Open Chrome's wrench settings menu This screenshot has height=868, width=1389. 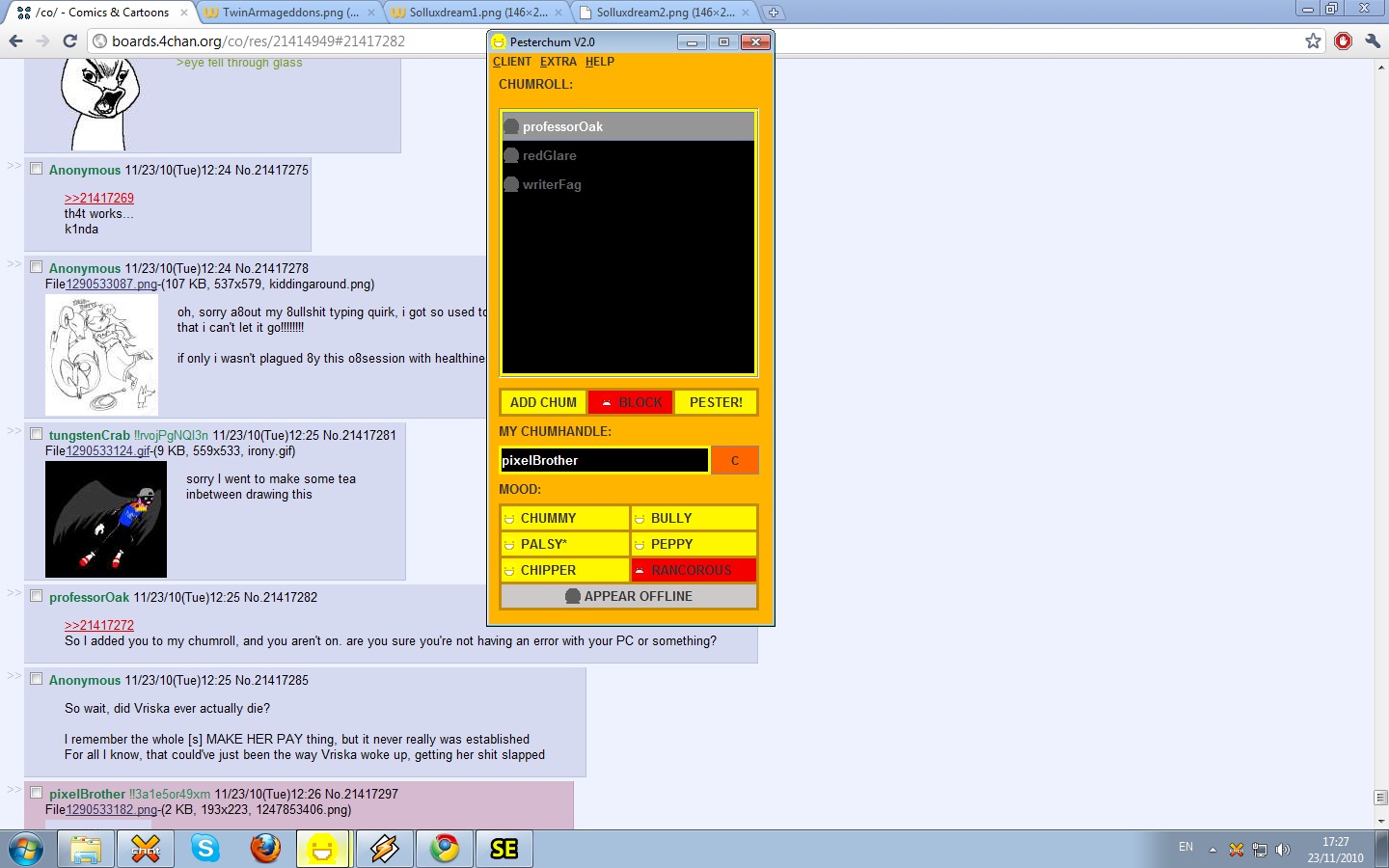point(1373,41)
